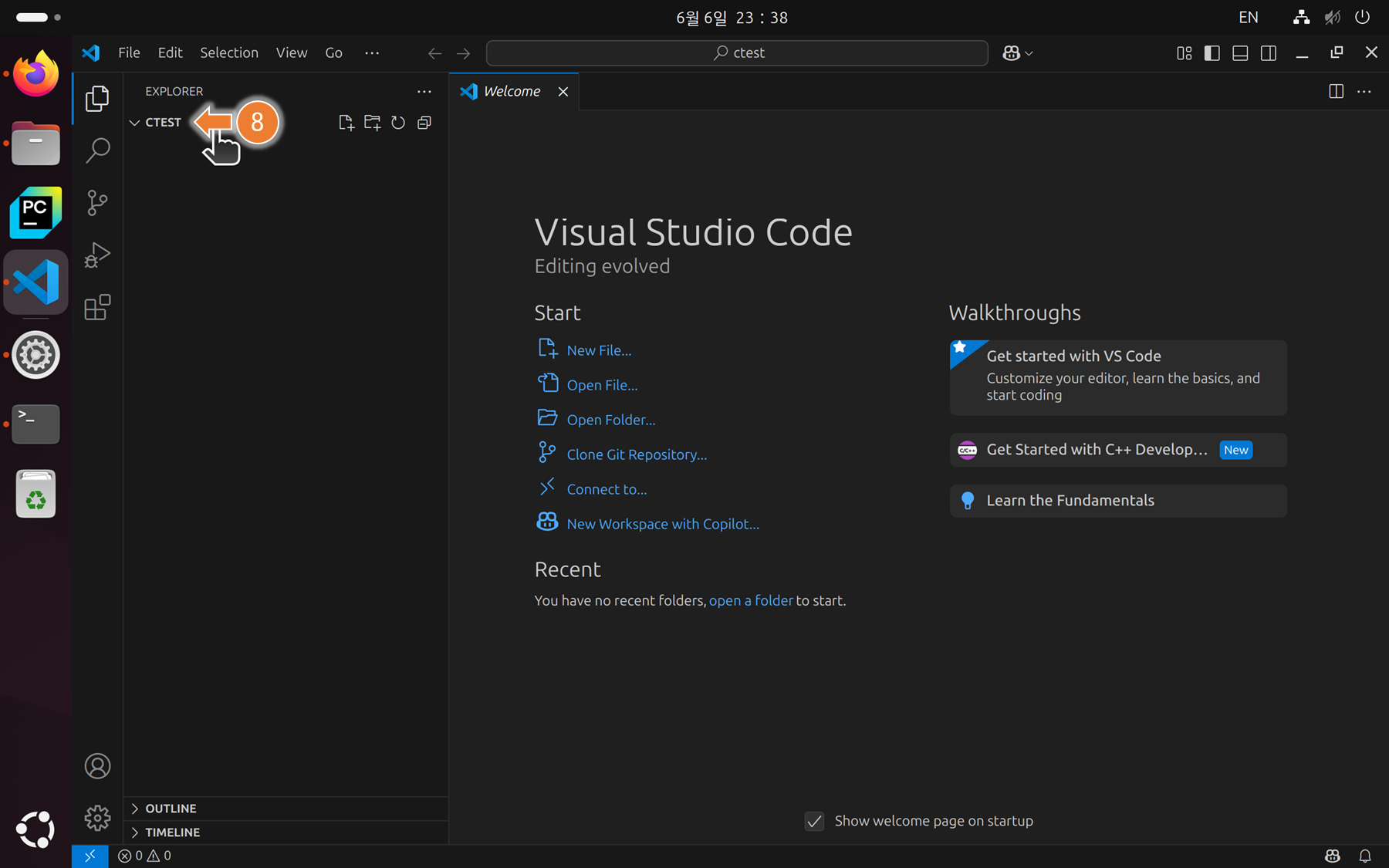Expand the TIMELINE section
The height and width of the screenshot is (868, 1389).
pos(286,833)
